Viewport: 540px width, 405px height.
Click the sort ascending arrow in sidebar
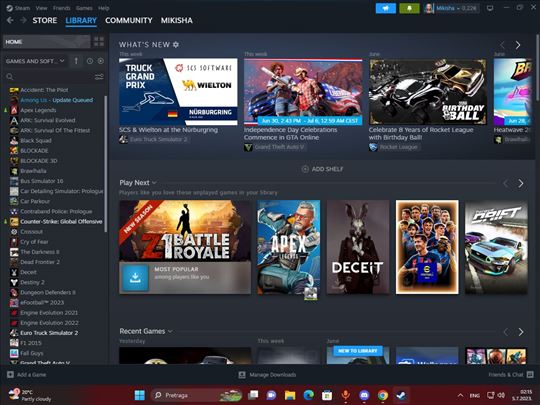[76, 61]
